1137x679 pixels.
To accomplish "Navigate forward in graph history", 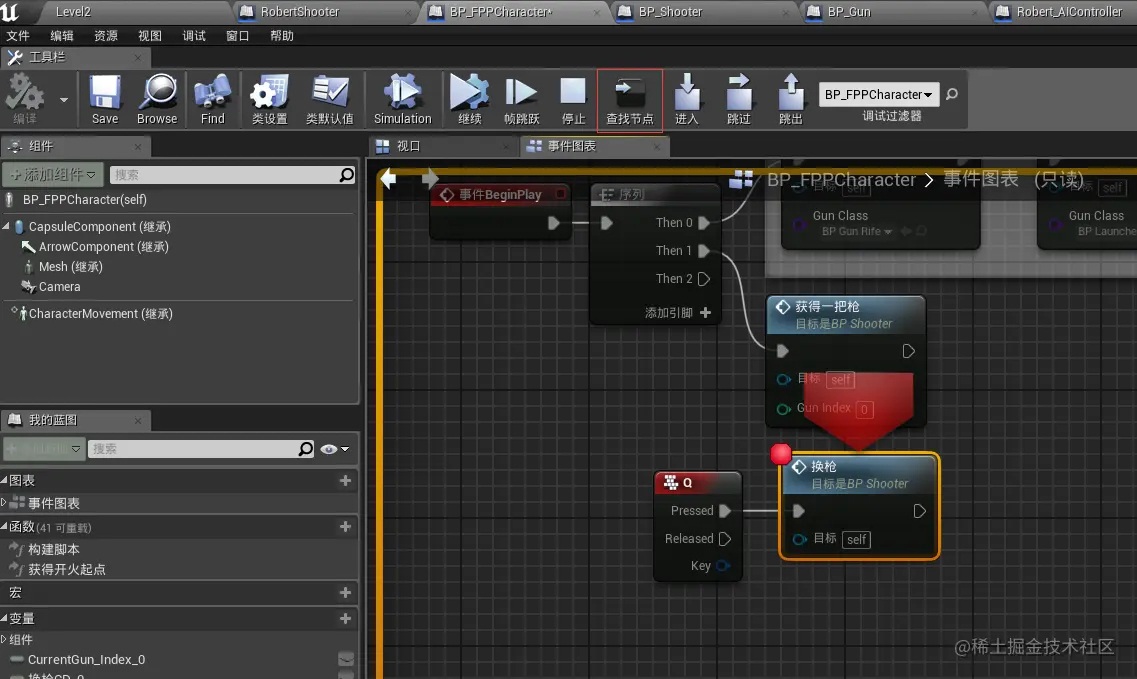I will click(x=429, y=178).
